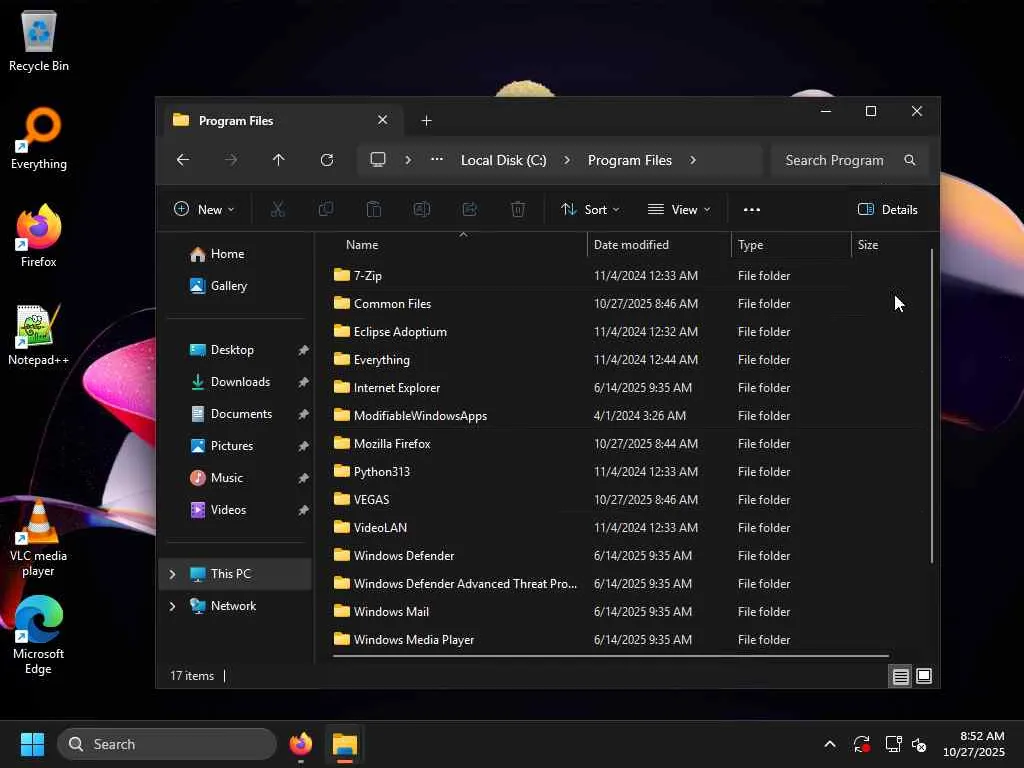
Task: Expand chevron after Local Disk (C:)
Action: point(567,160)
